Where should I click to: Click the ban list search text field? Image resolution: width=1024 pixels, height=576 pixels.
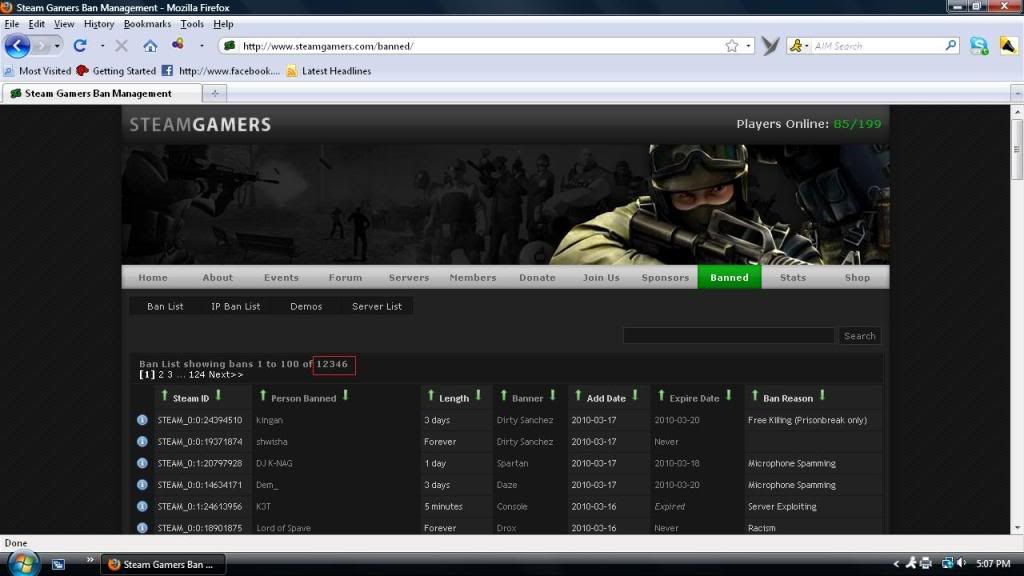point(729,336)
